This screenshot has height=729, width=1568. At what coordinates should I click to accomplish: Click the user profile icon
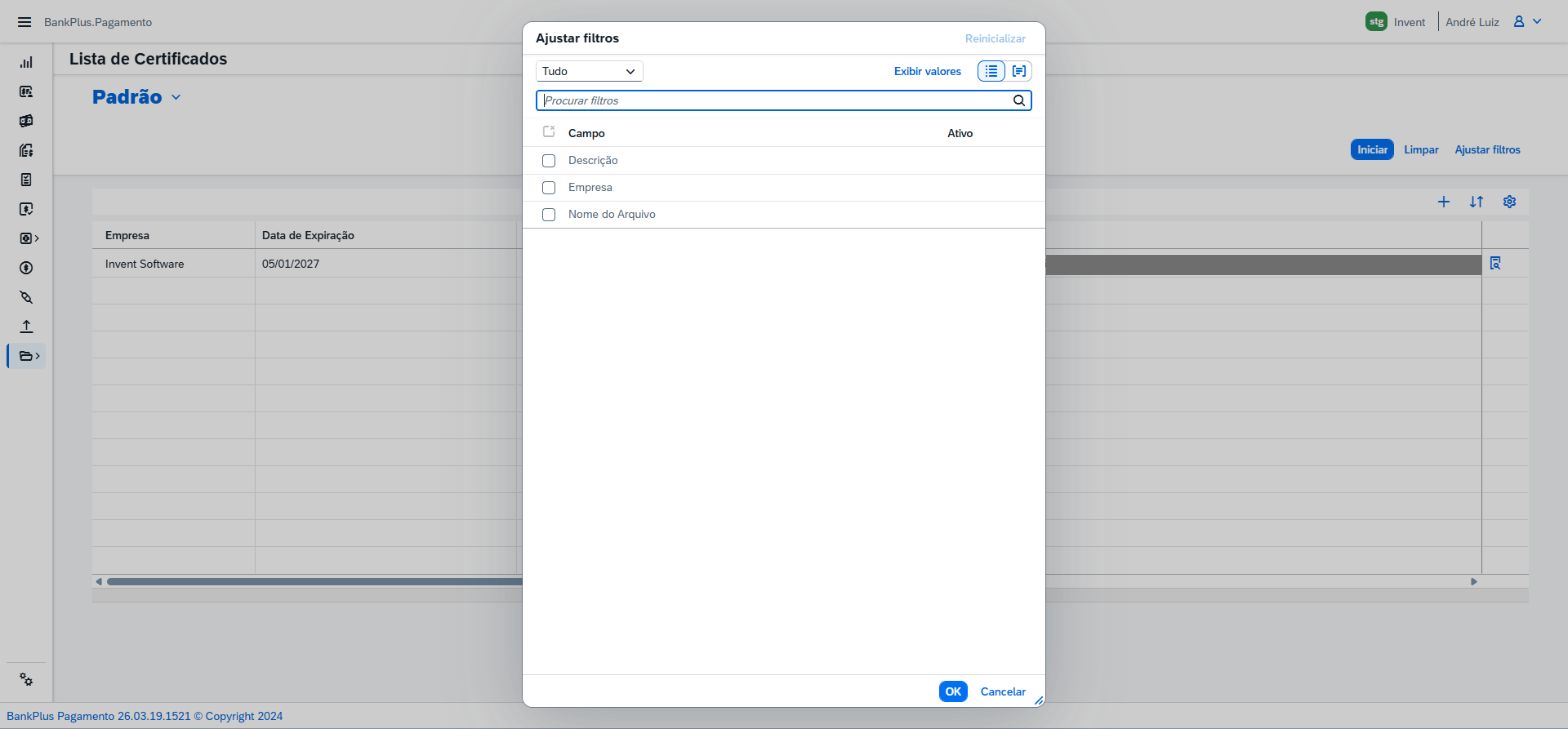tap(1519, 21)
